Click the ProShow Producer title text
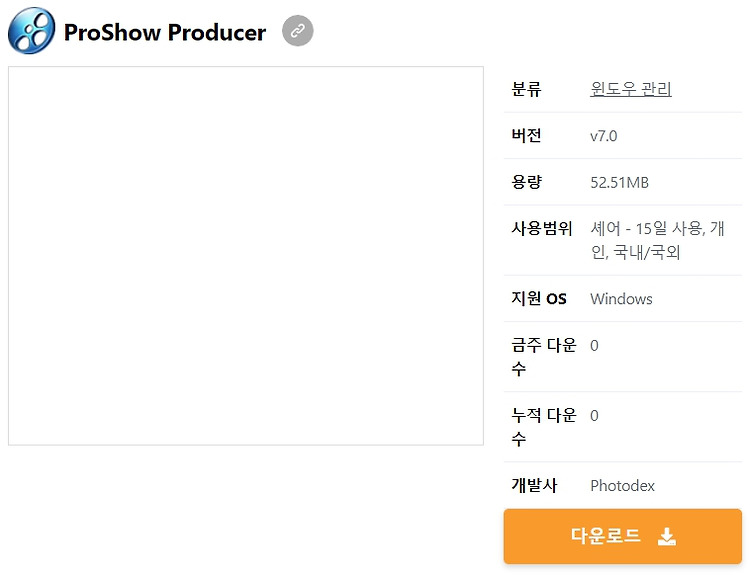This screenshot has width=750, height=575. [x=165, y=33]
